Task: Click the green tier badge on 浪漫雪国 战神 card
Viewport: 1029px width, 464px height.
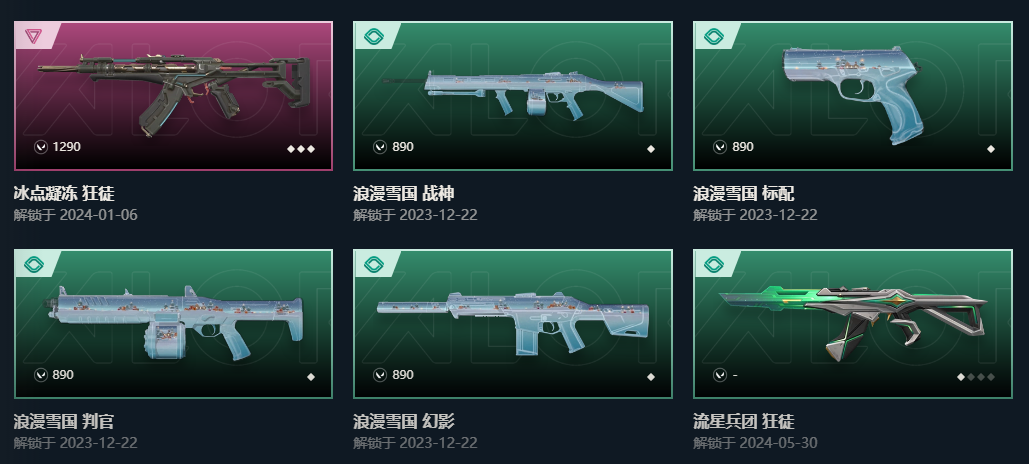Action: click(x=373, y=36)
